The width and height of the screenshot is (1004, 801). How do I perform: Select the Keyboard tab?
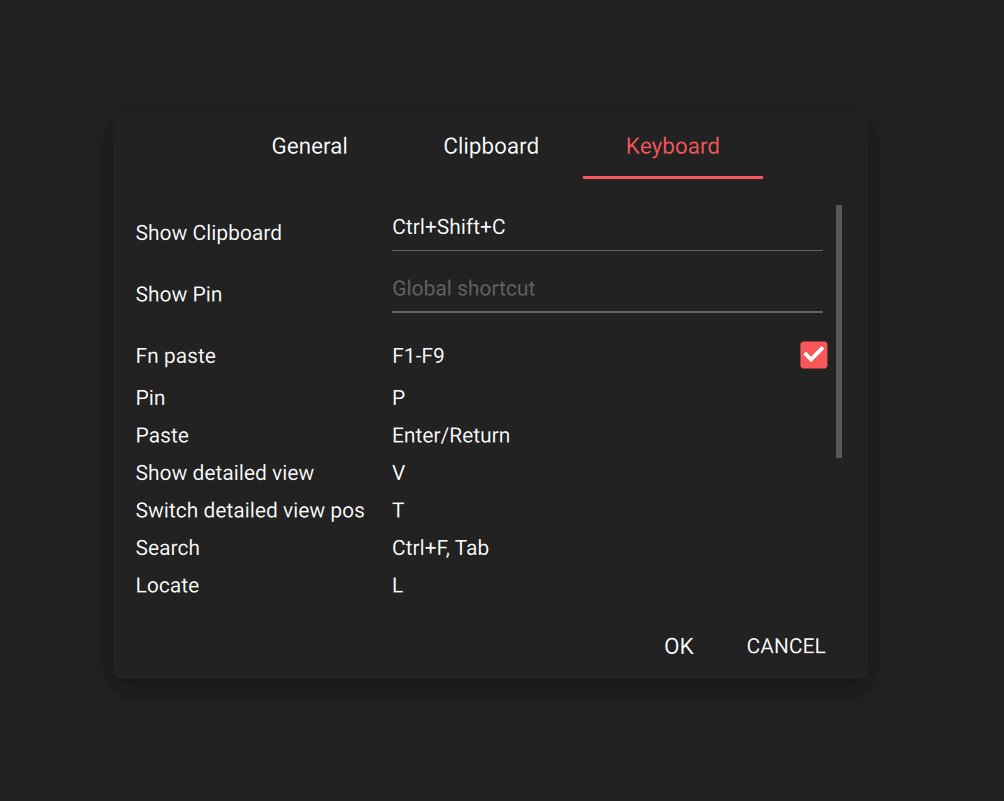[x=672, y=146]
